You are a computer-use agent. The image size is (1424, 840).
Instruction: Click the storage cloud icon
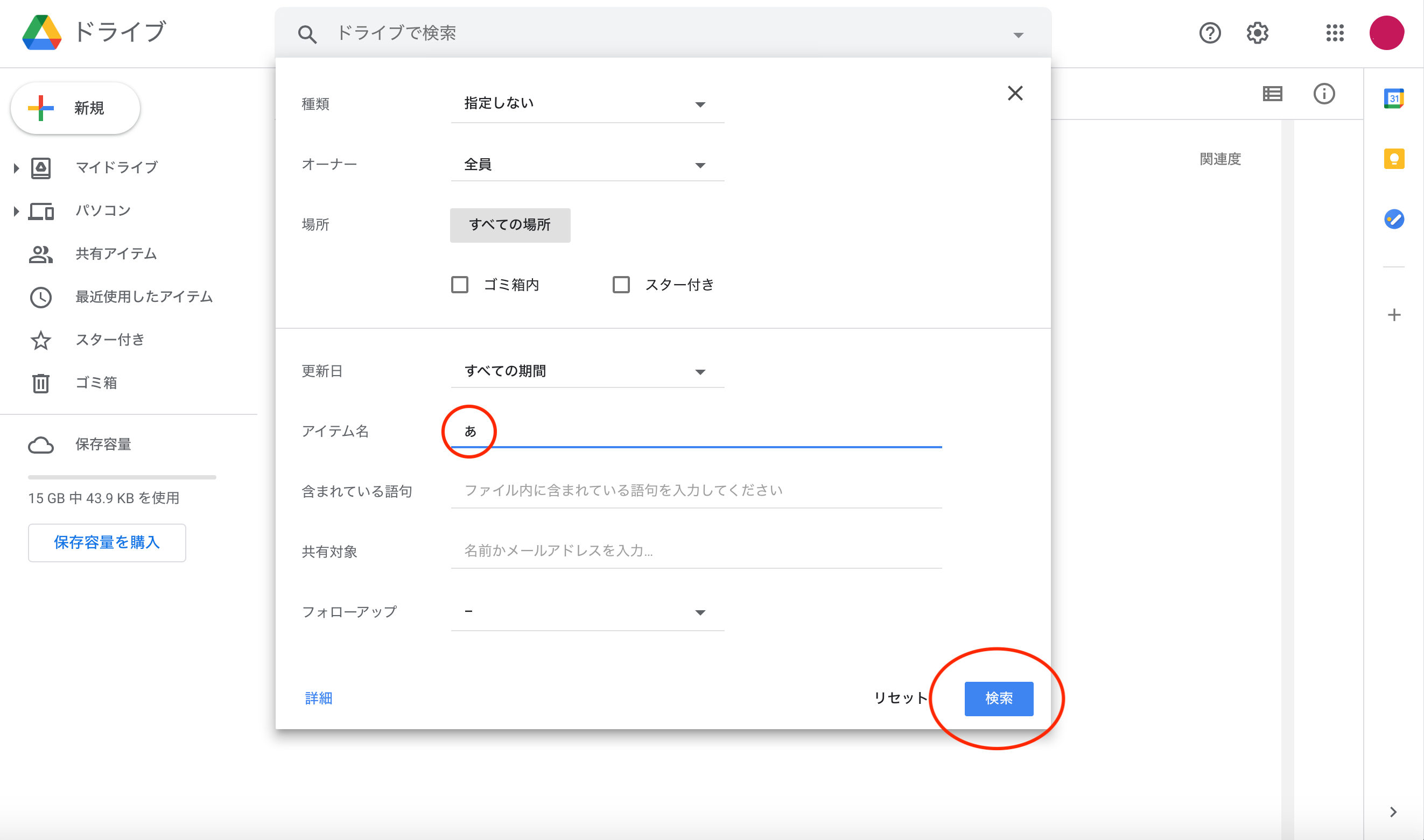pos(41,445)
